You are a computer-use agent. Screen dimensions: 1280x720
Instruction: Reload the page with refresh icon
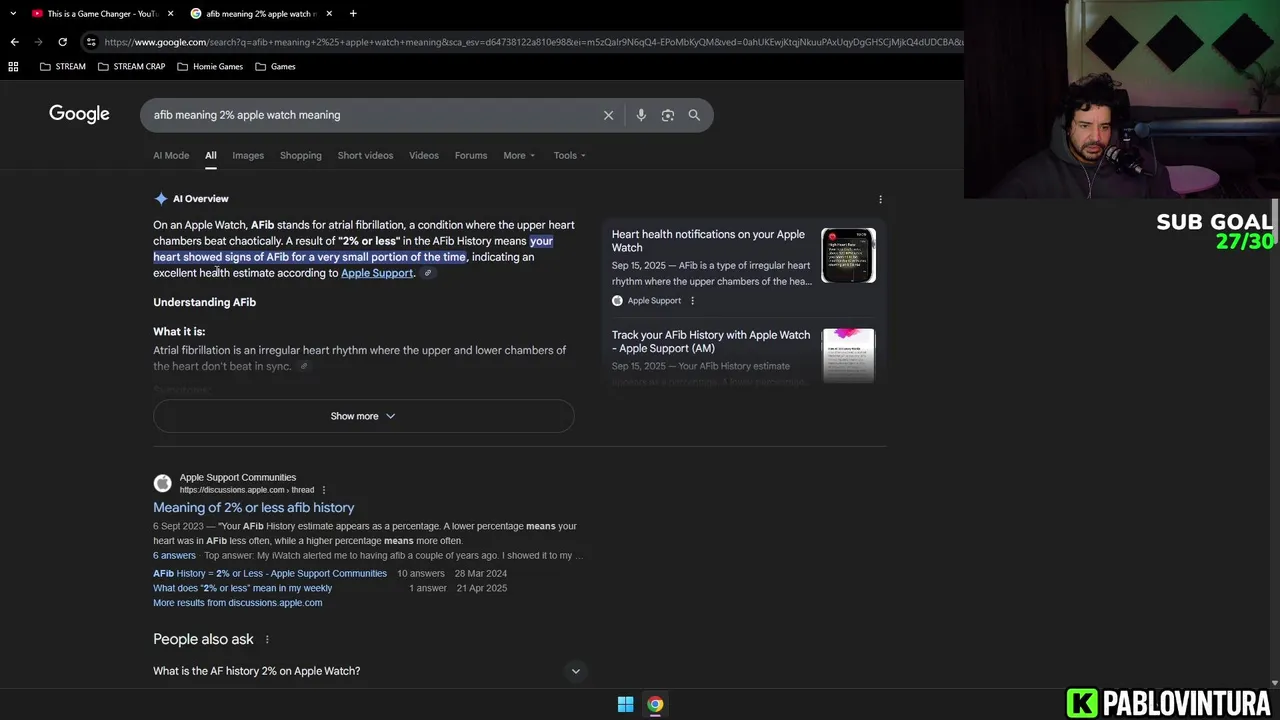click(62, 42)
